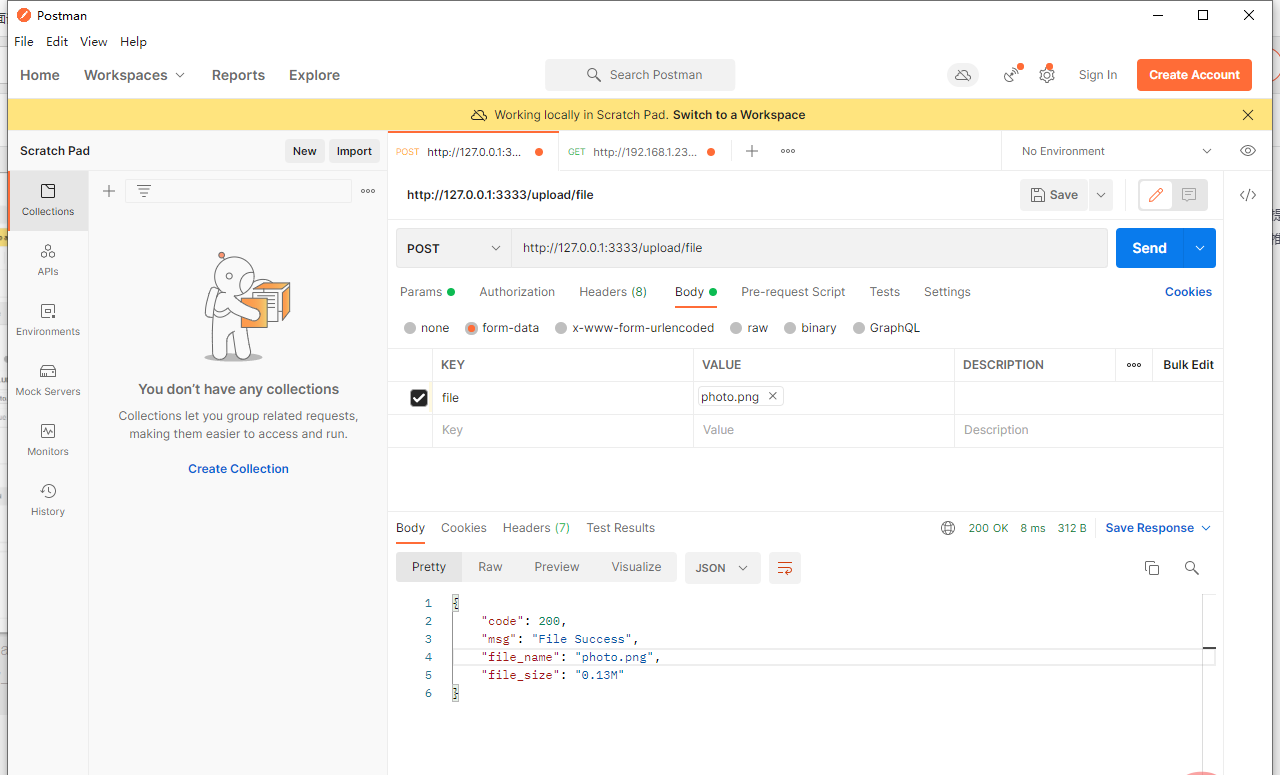Open the File menu

pyautogui.click(x=24, y=42)
